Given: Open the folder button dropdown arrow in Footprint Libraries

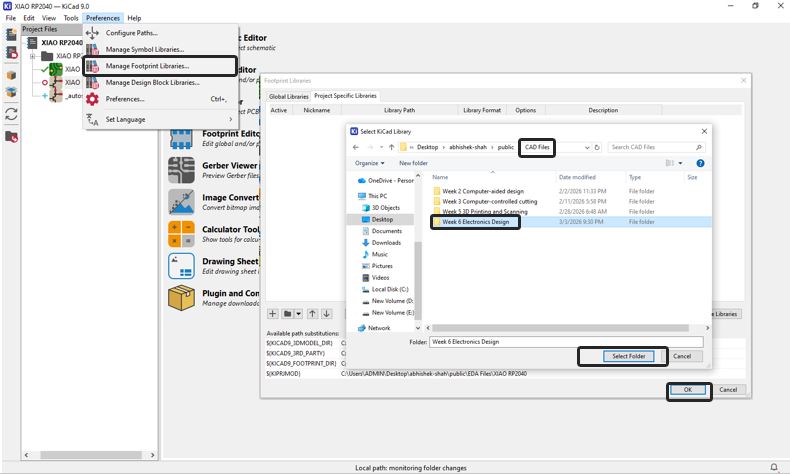Looking at the screenshot, I should 298,314.
